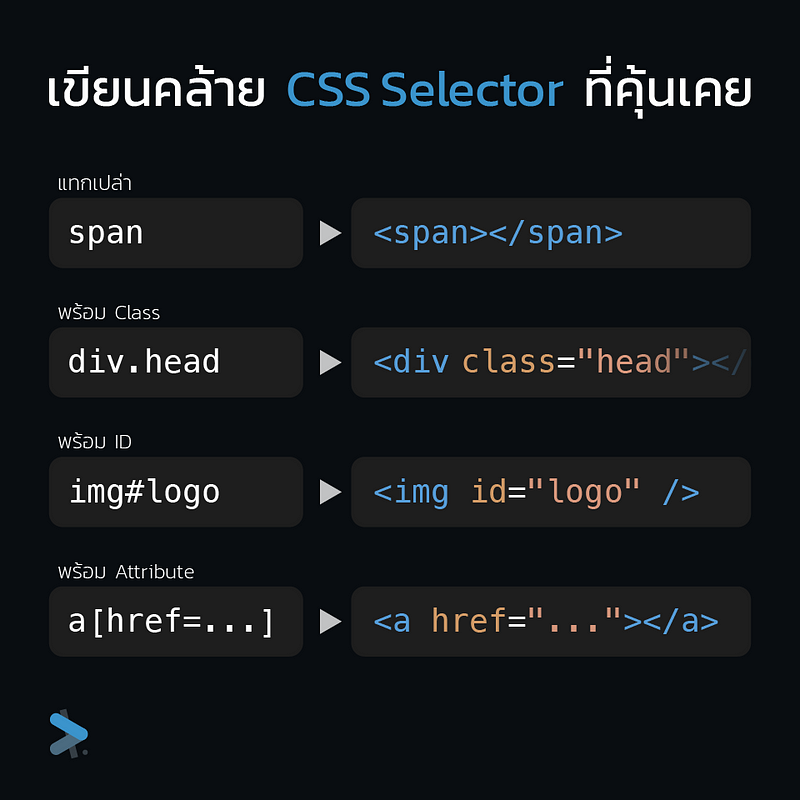Click the arrow next to span box
800x800 pixels.
point(330,233)
